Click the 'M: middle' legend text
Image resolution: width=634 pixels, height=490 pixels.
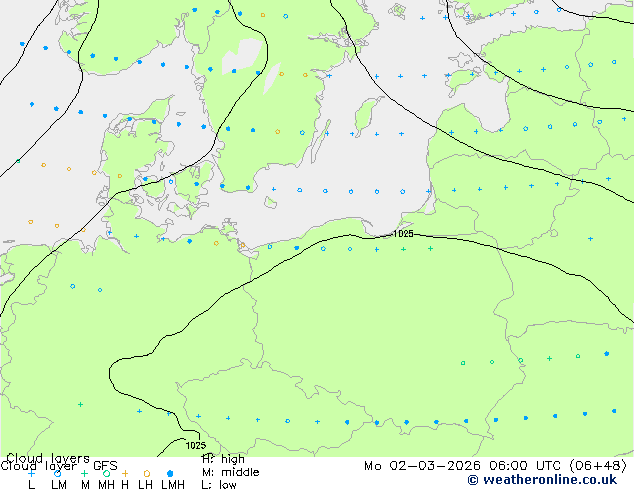(x=230, y=472)
